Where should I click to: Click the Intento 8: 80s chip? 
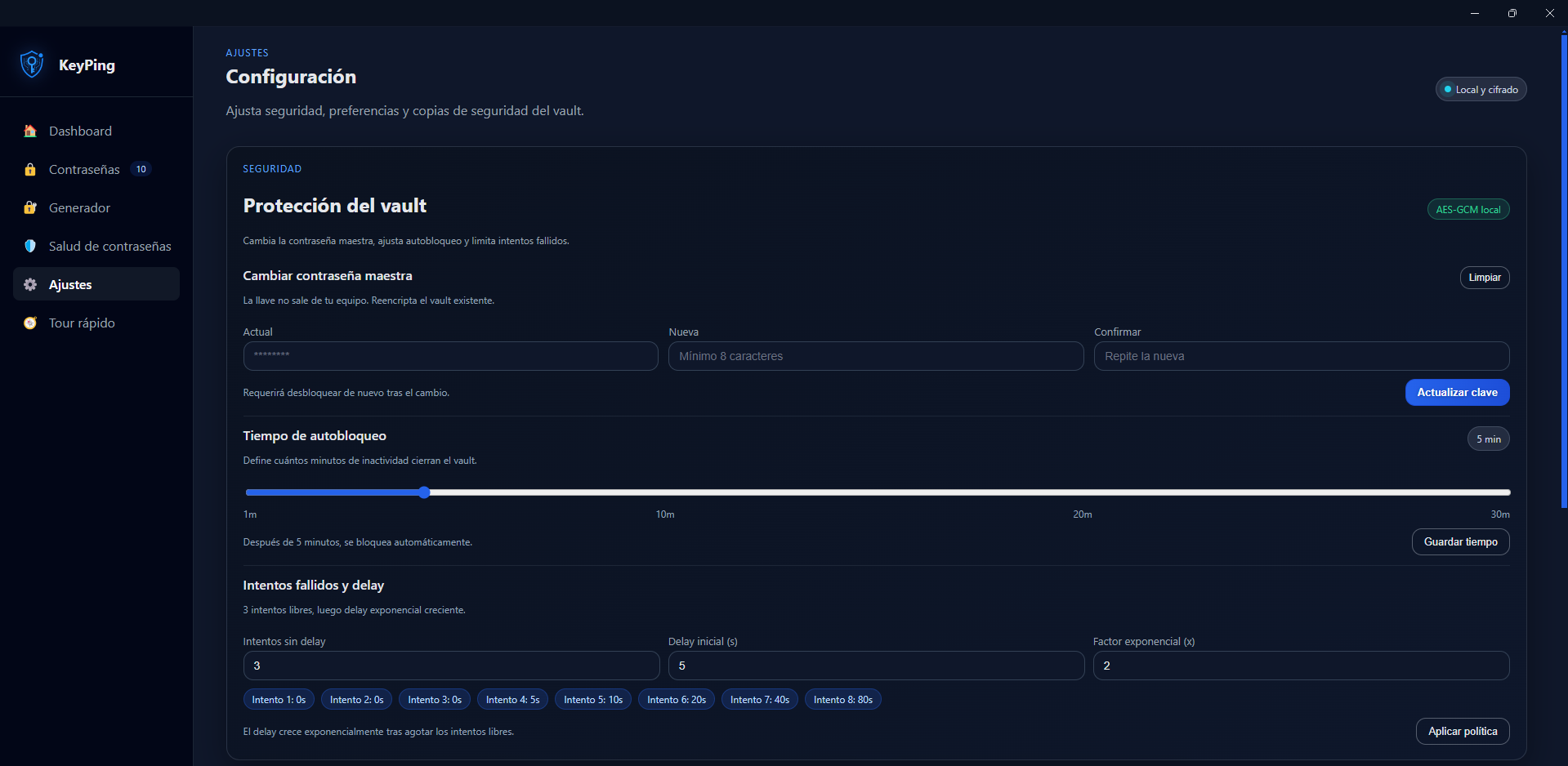click(842, 700)
